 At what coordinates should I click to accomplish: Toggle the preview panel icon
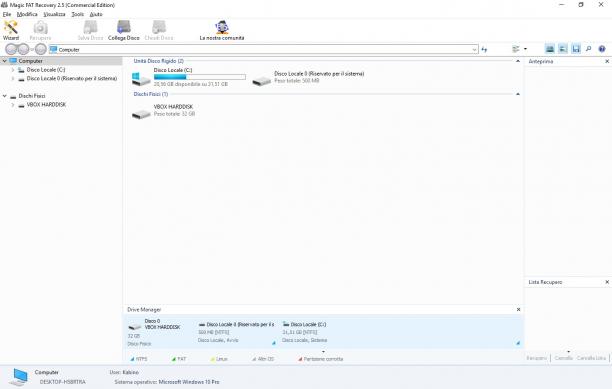pos(563,49)
